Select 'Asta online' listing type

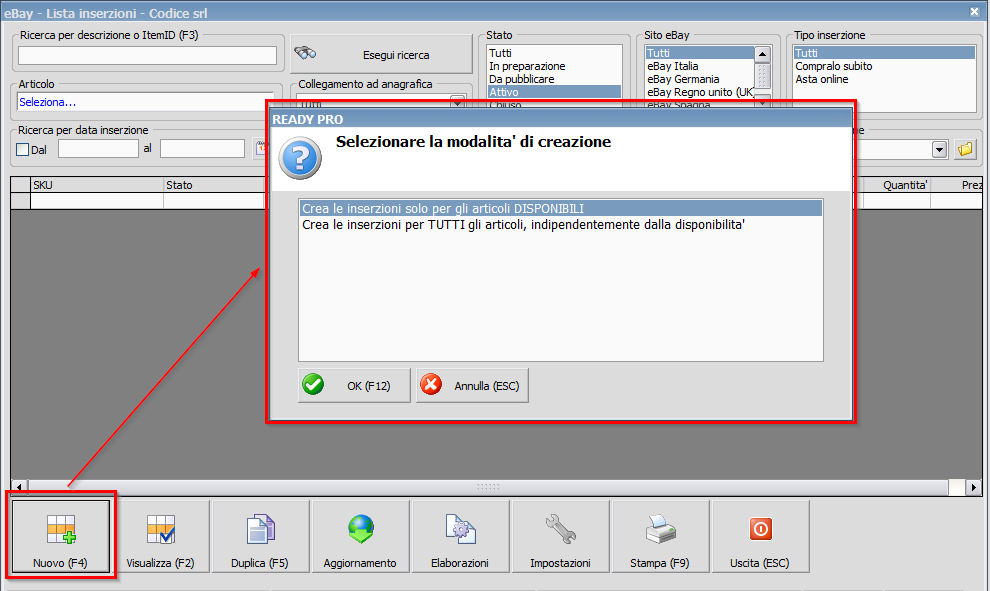[884, 79]
